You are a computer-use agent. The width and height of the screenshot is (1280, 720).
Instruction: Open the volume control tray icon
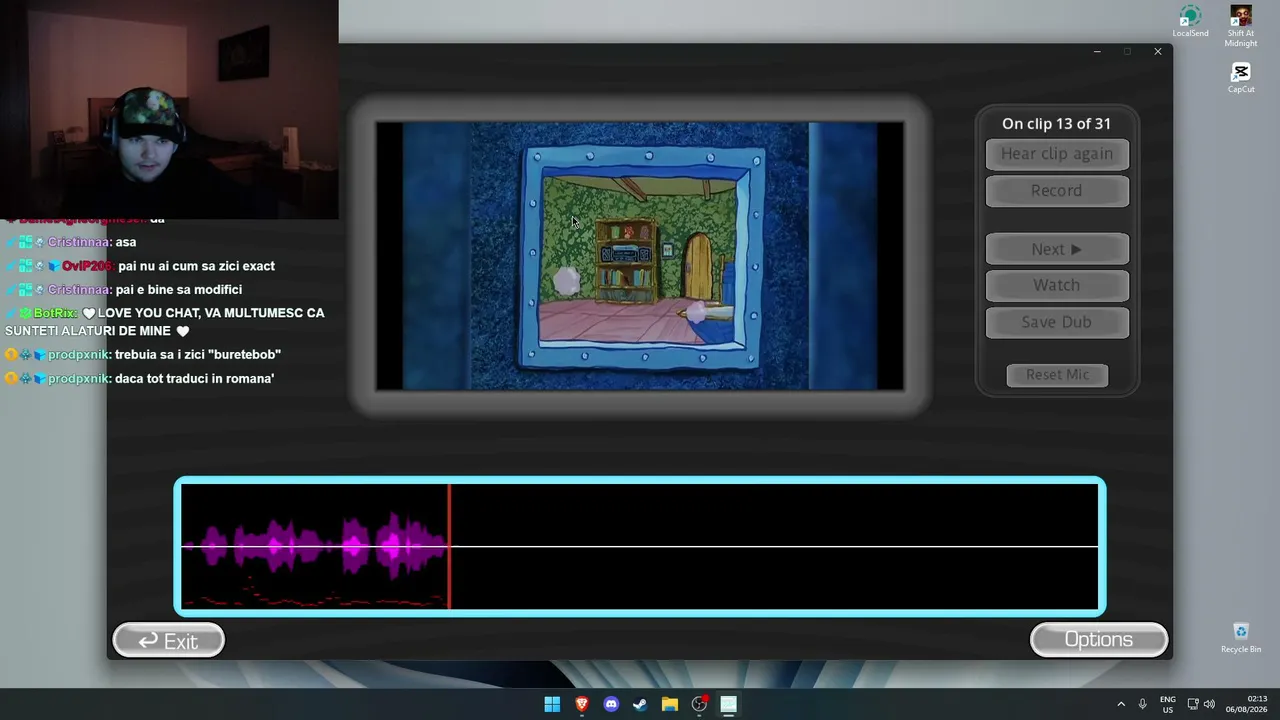(x=1209, y=704)
